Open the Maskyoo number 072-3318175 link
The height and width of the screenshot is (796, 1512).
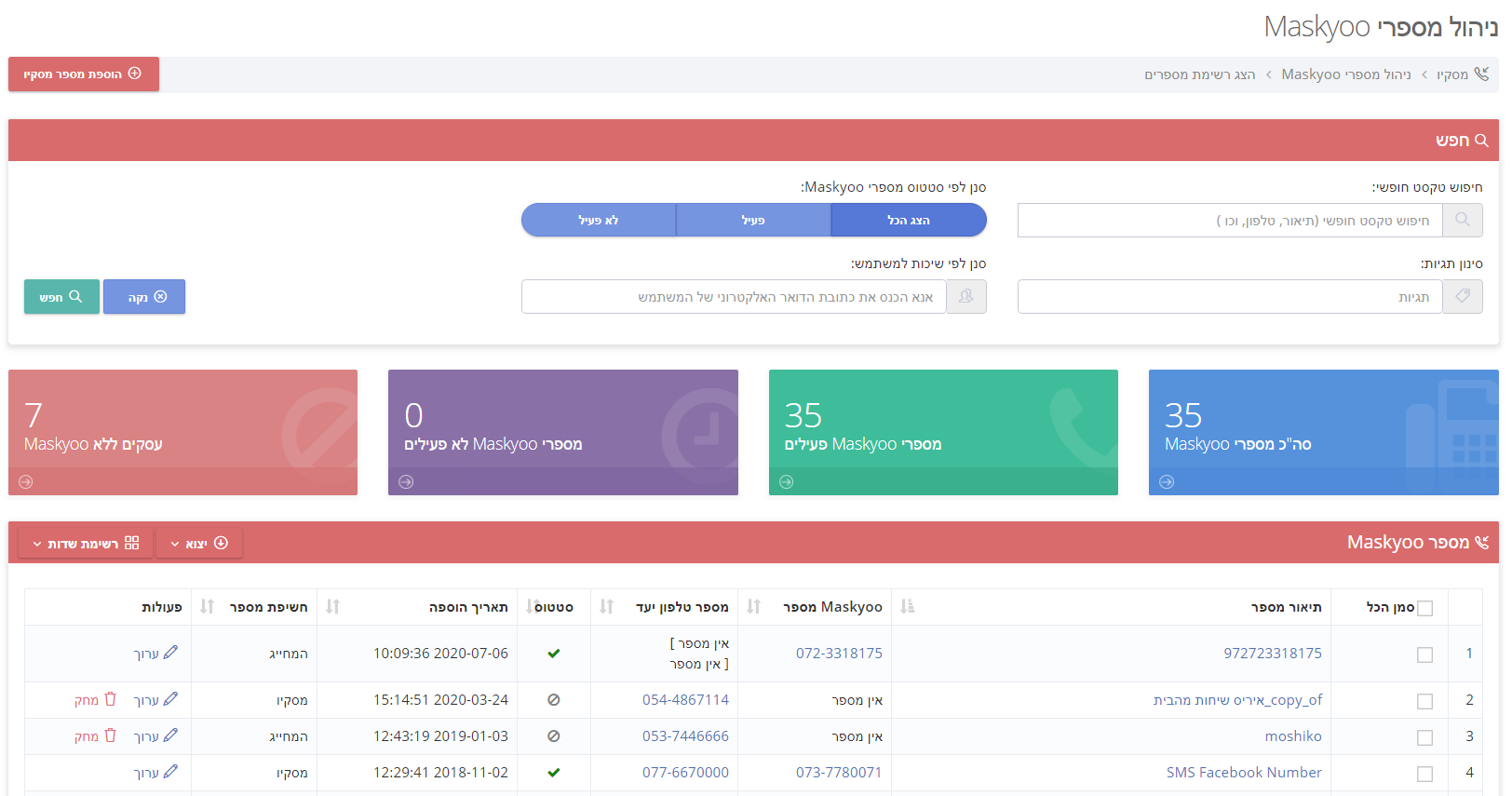839,654
